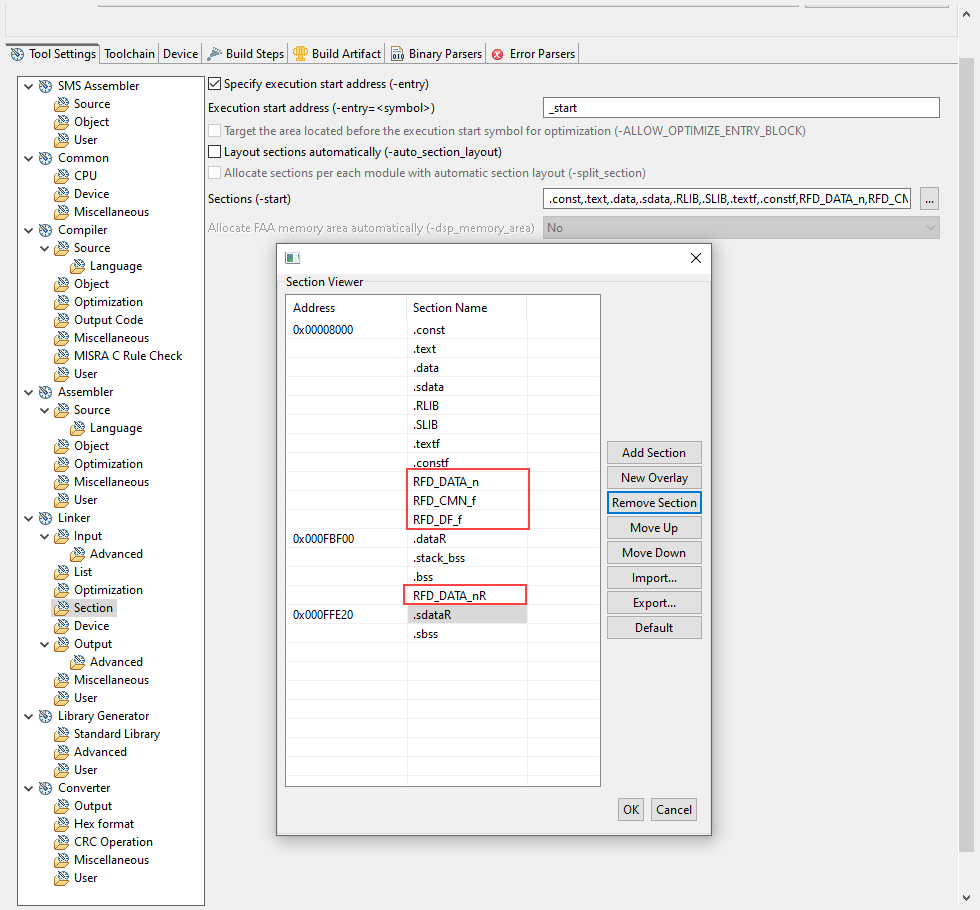Restore sections with the Default button
The width and height of the screenshot is (980, 910).
tap(654, 628)
